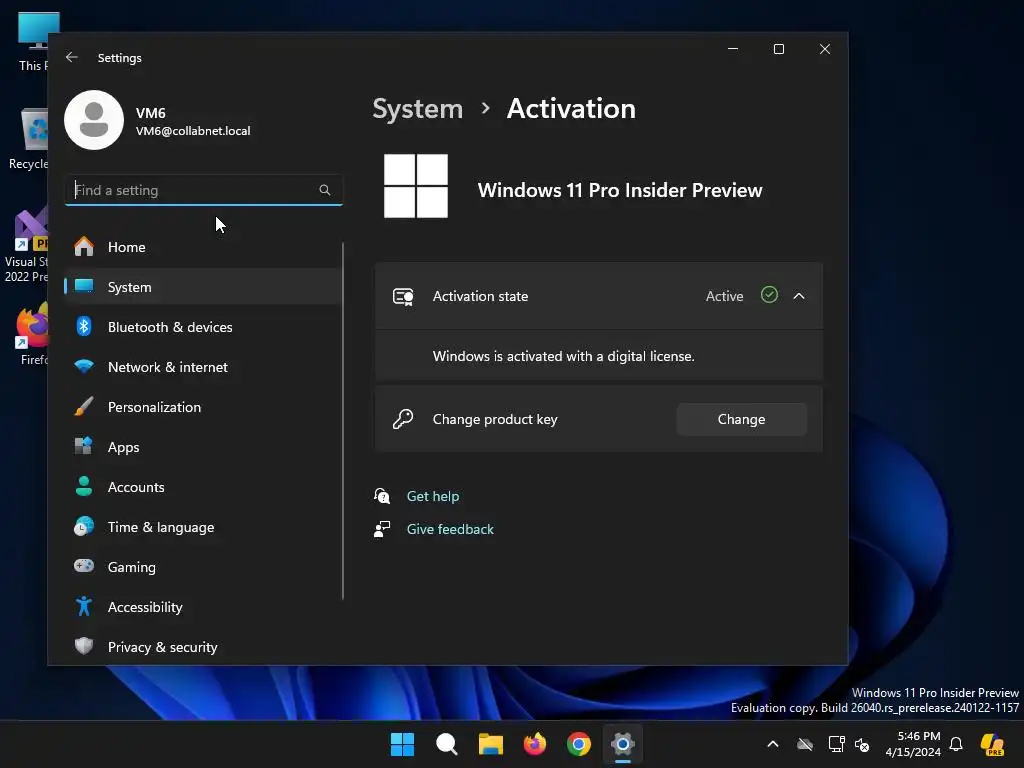Click the 'Windows is activated with a digital license' text

(564, 357)
